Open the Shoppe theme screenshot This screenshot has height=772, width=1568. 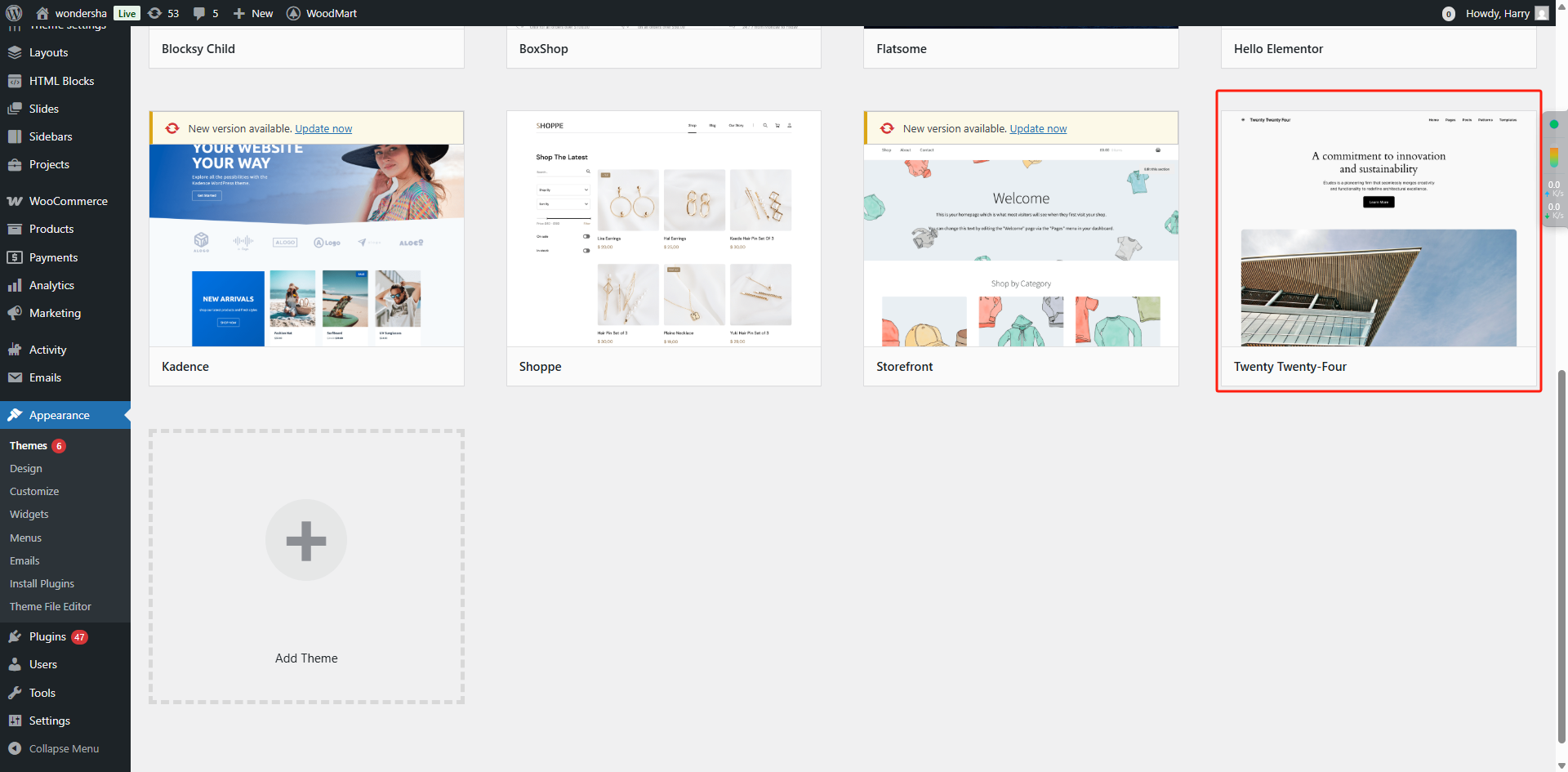click(664, 229)
